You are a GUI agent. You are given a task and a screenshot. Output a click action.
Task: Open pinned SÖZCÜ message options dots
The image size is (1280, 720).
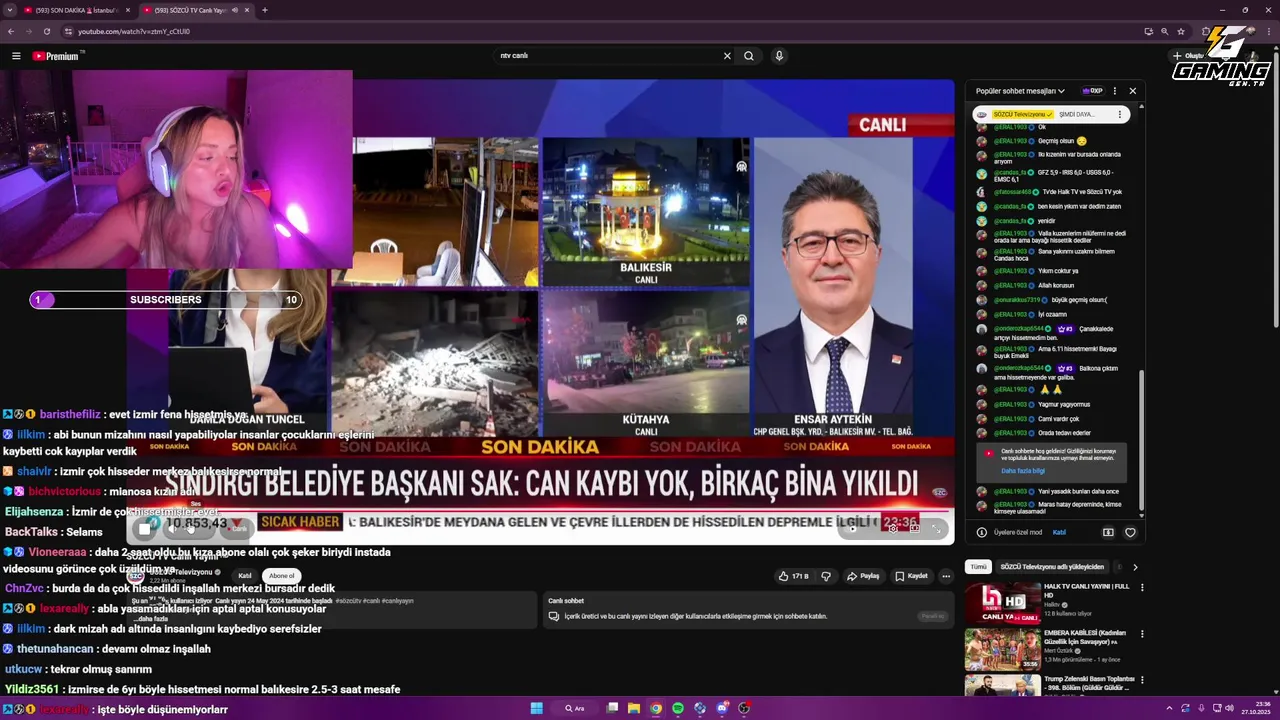1121,114
